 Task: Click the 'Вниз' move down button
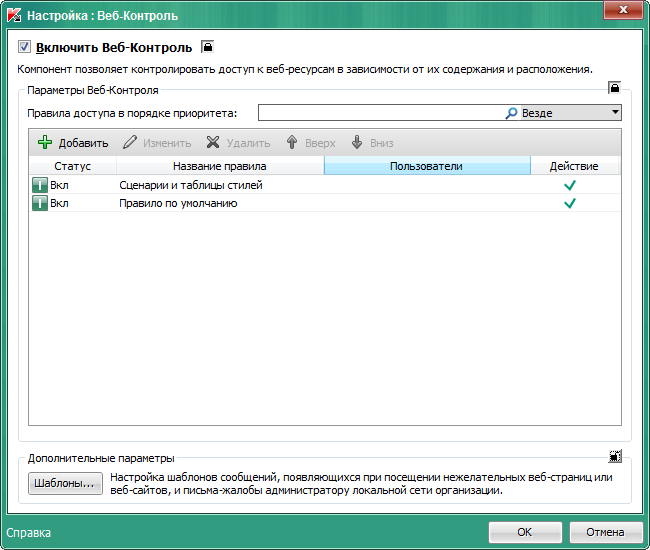(x=372, y=143)
